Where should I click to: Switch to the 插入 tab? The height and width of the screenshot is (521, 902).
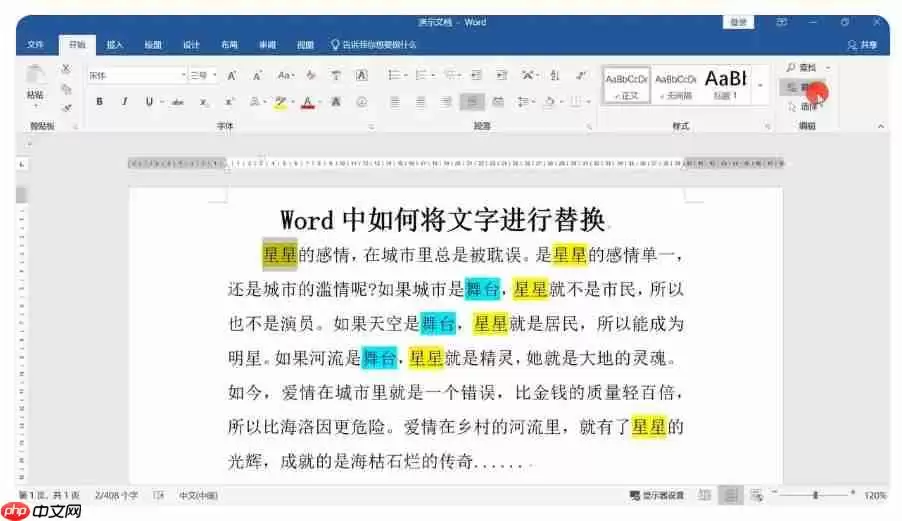(114, 44)
